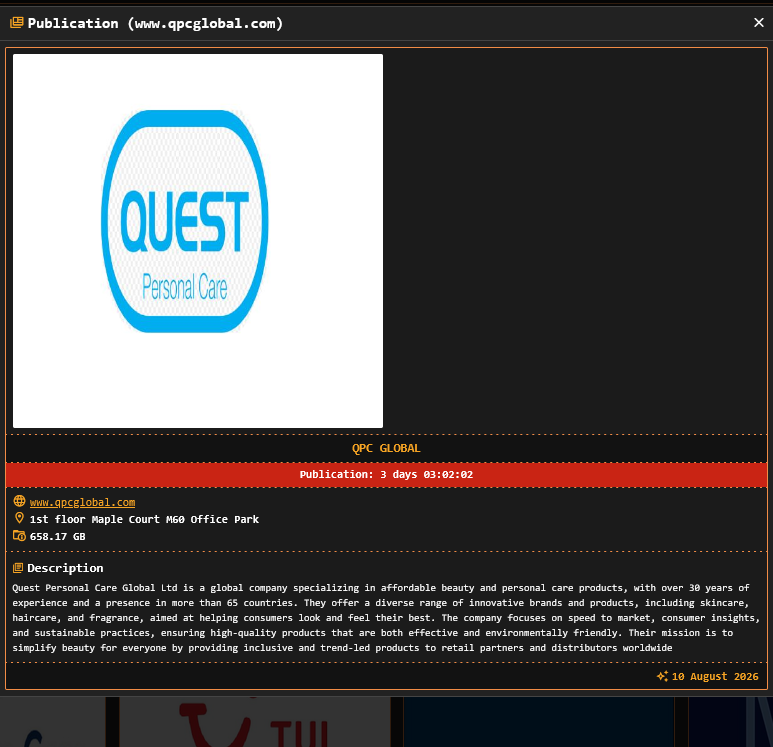
Task: Click the Description heading
Action: click(x=65, y=568)
